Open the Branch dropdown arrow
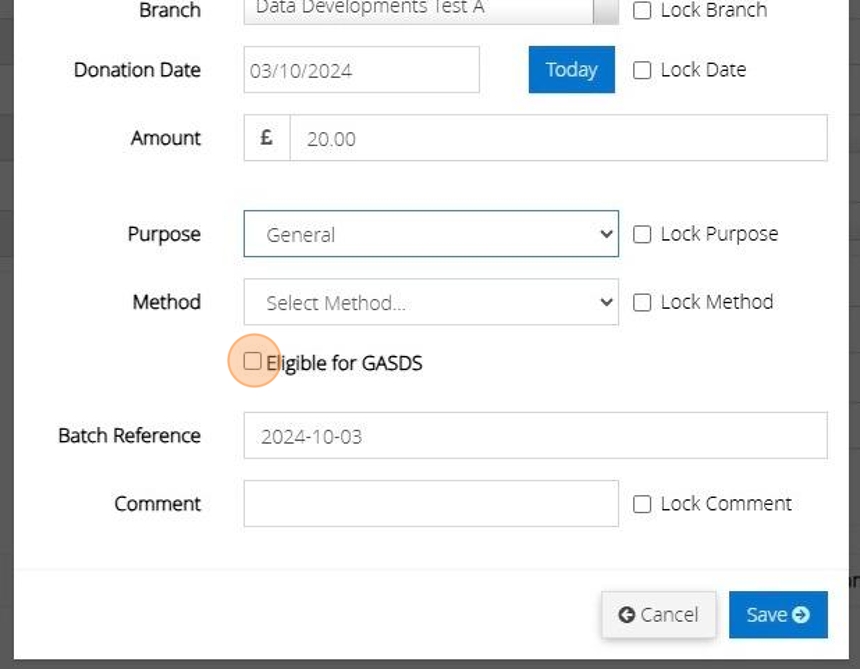 coord(606,11)
